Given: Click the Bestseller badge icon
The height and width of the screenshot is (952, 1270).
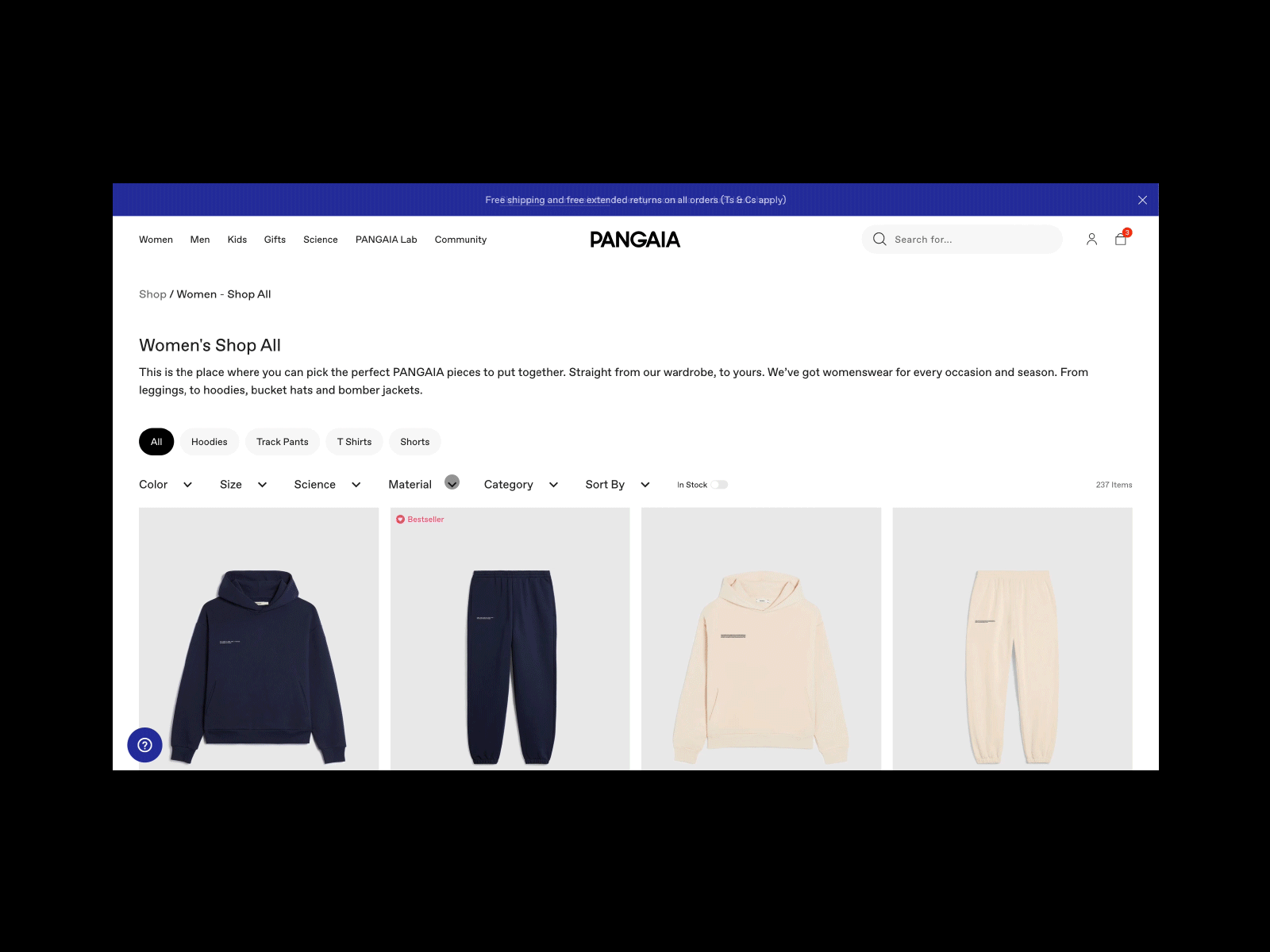Looking at the screenshot, I should pos(400,520).
